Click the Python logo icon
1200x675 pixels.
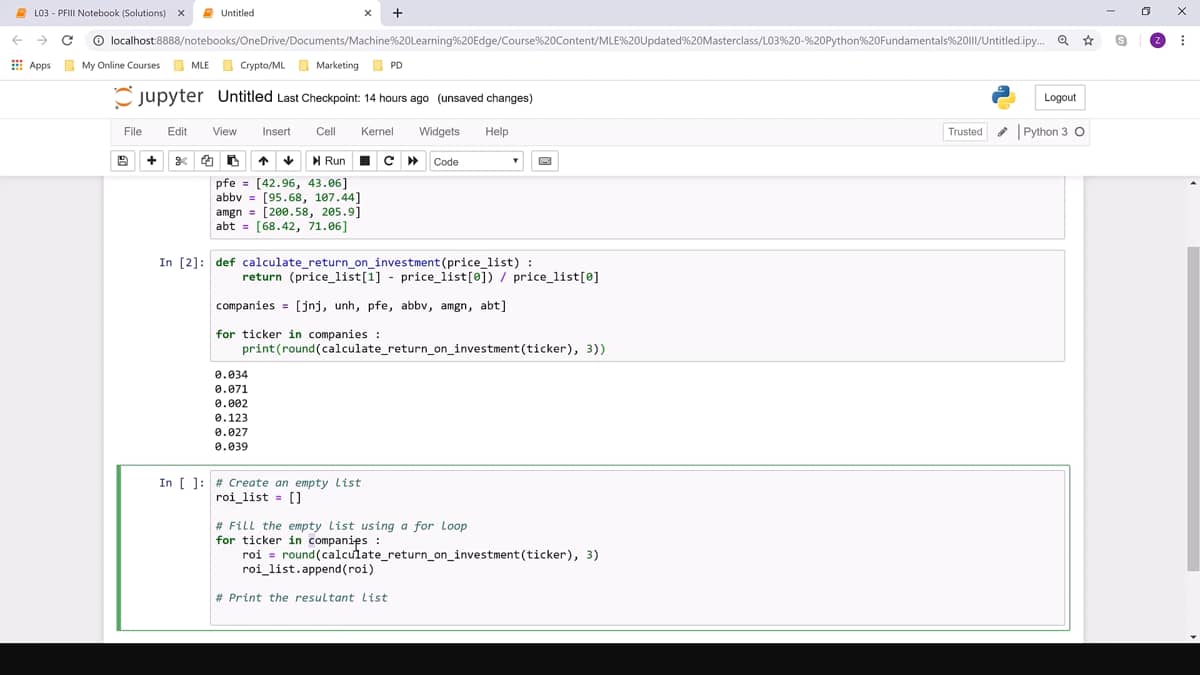[x=1003, y=97]
